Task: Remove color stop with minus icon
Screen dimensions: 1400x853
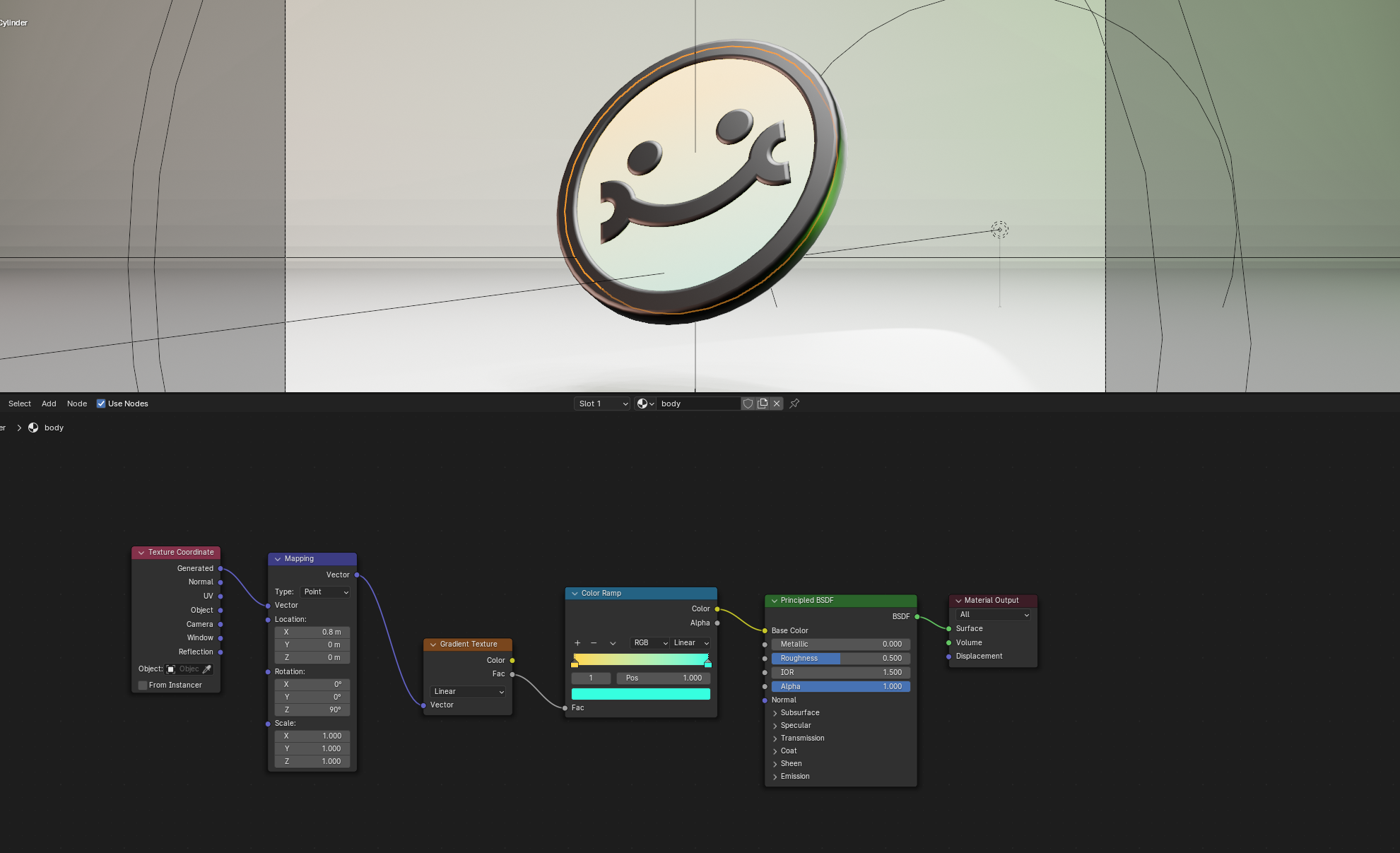Action: click(x=594, y=643)
